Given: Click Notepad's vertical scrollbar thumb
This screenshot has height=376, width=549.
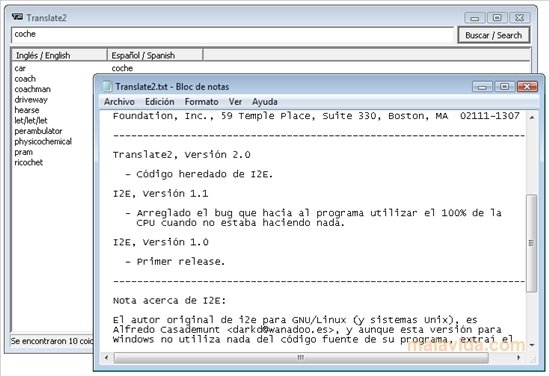Looking at the screenshot, I should tap(531, 243).
